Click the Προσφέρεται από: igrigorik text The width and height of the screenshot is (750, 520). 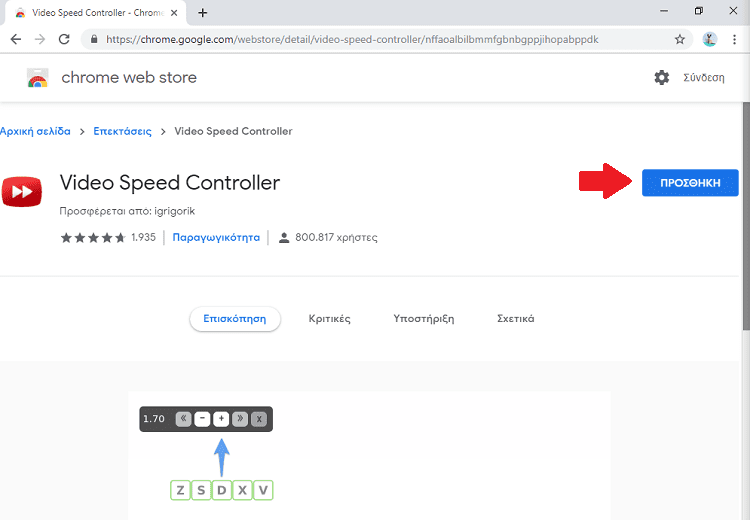pyautogui.click(x=127, y=211)
